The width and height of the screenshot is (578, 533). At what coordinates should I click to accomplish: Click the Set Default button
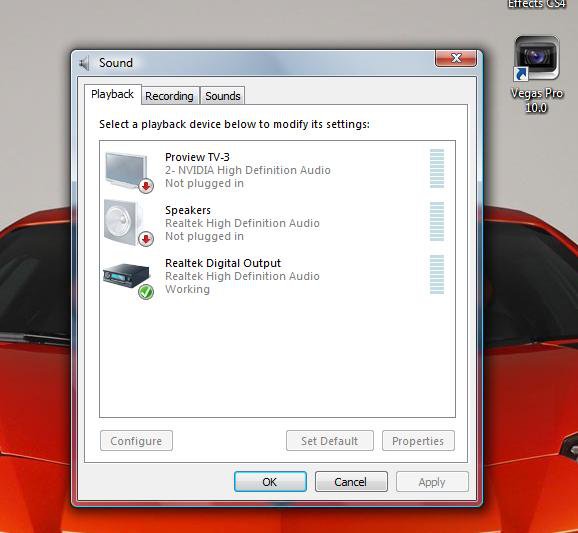(330, 440)
